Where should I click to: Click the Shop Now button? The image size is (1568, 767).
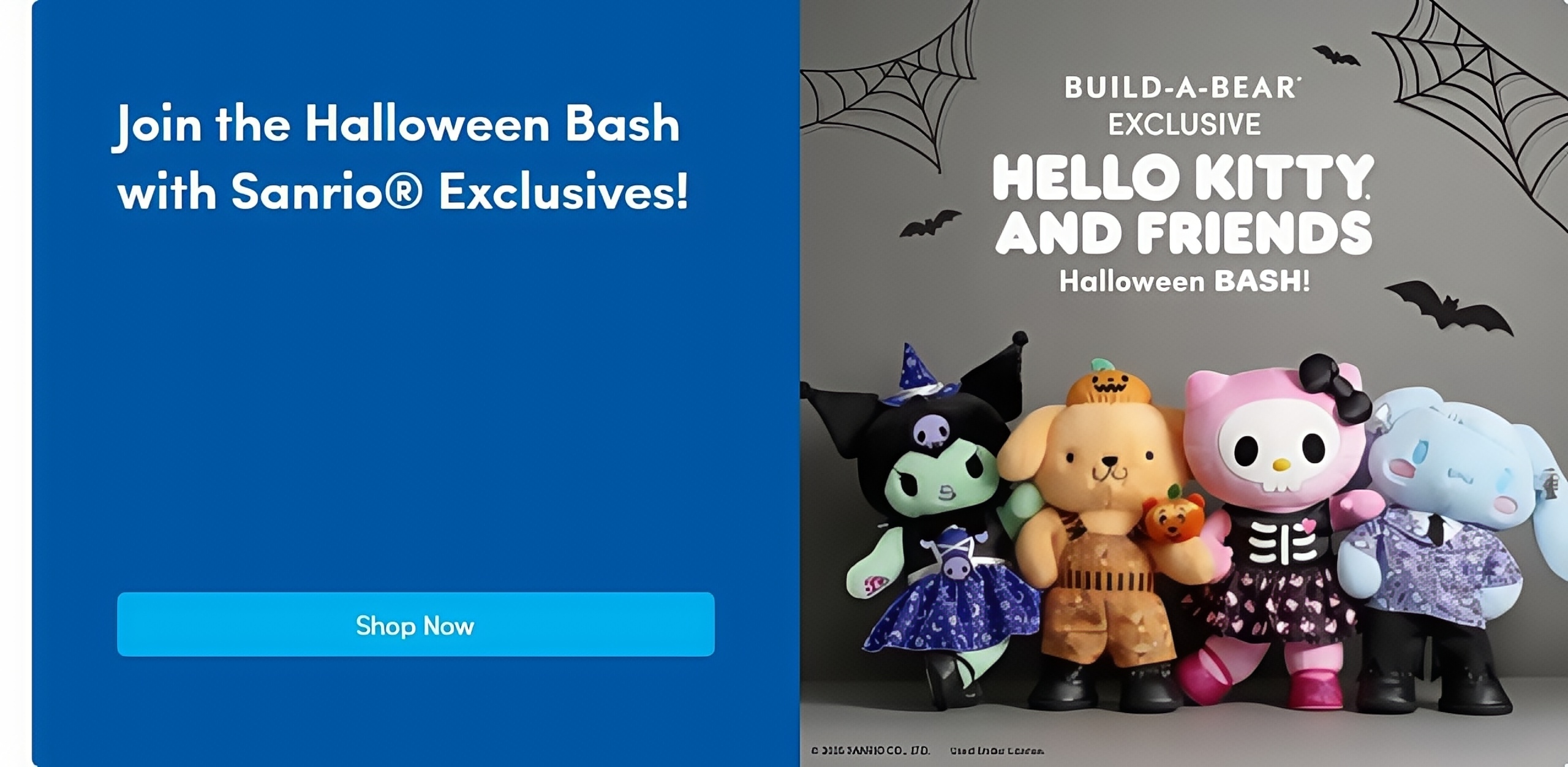point(415,624)
